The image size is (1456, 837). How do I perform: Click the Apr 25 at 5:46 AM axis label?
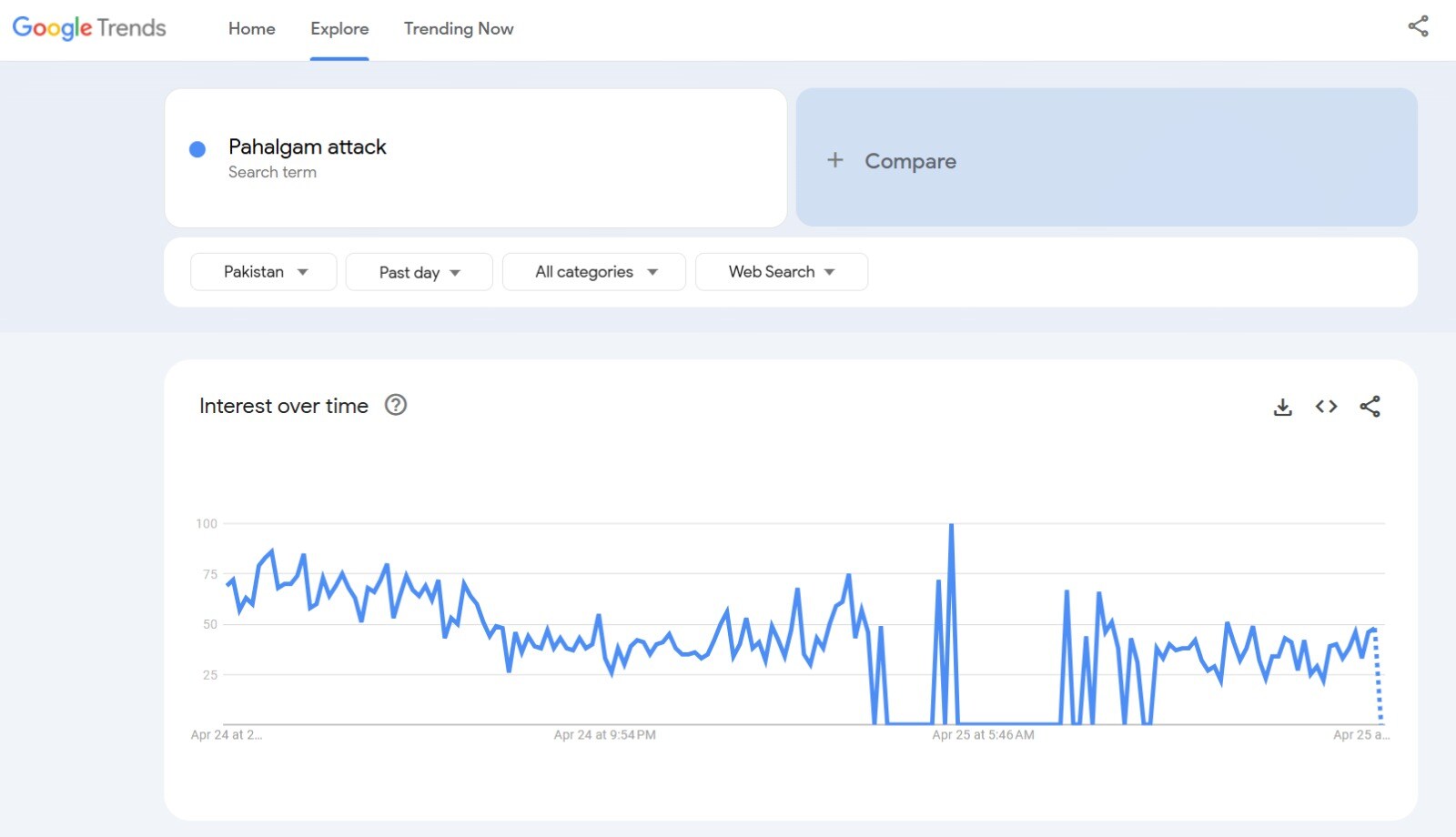983,735
